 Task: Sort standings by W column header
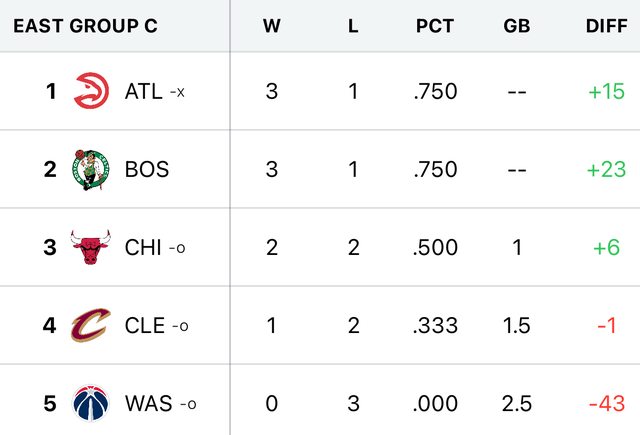click(x=271, y=26)
